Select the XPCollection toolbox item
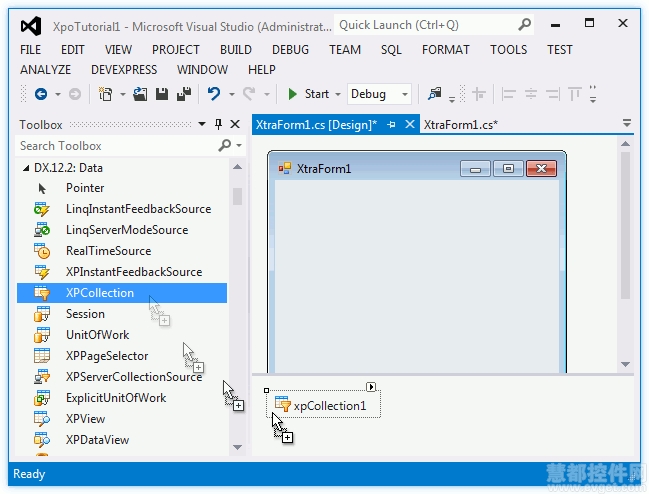 click(122, 293)
